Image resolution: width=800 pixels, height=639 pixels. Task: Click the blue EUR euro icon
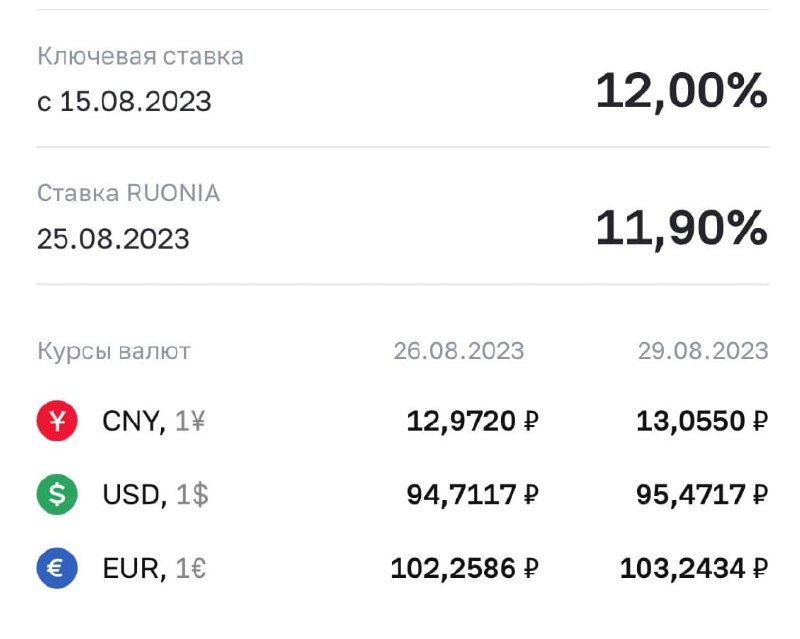coord(57,568)
